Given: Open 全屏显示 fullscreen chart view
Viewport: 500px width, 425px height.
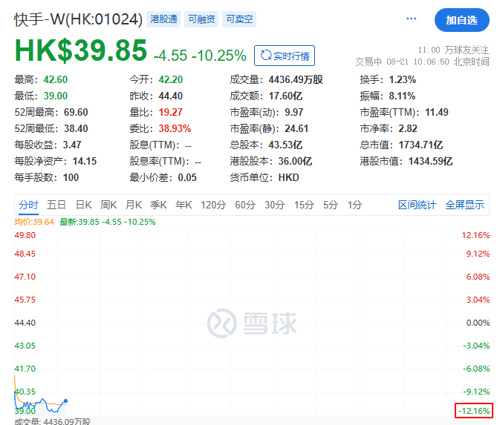Looking at the screenshot, I should (465, 205).
